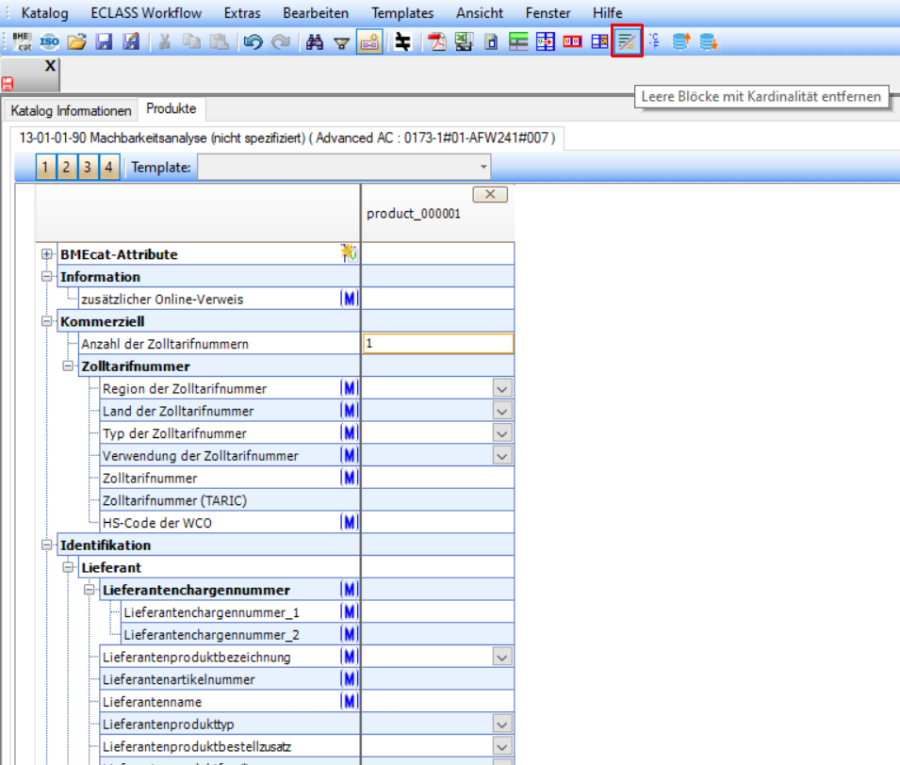Expand the BMEcat-Attribute tree node
Viewport: 900px width, 765px height.
point(47,255)
